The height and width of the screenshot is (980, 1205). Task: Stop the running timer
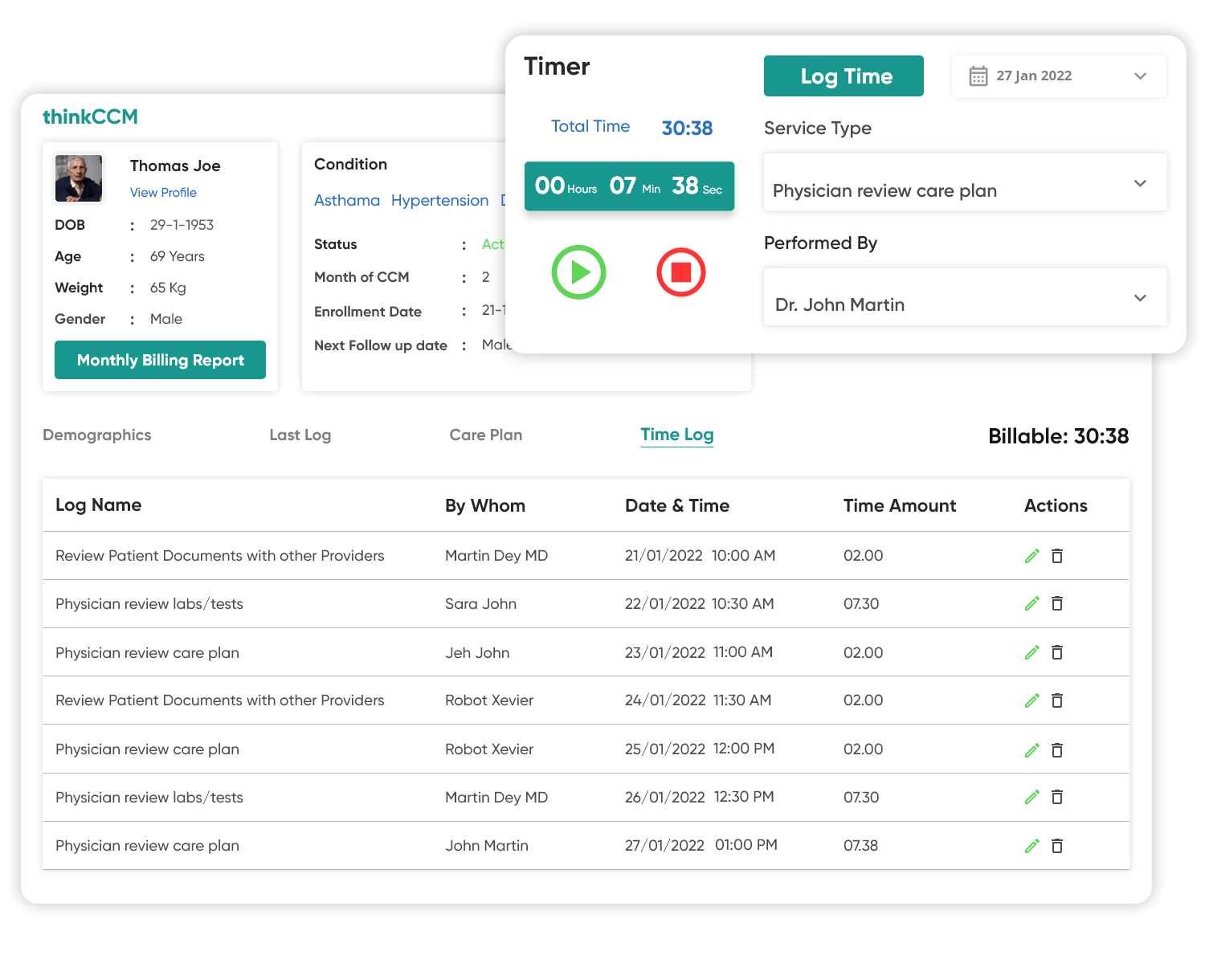point(680,273)
